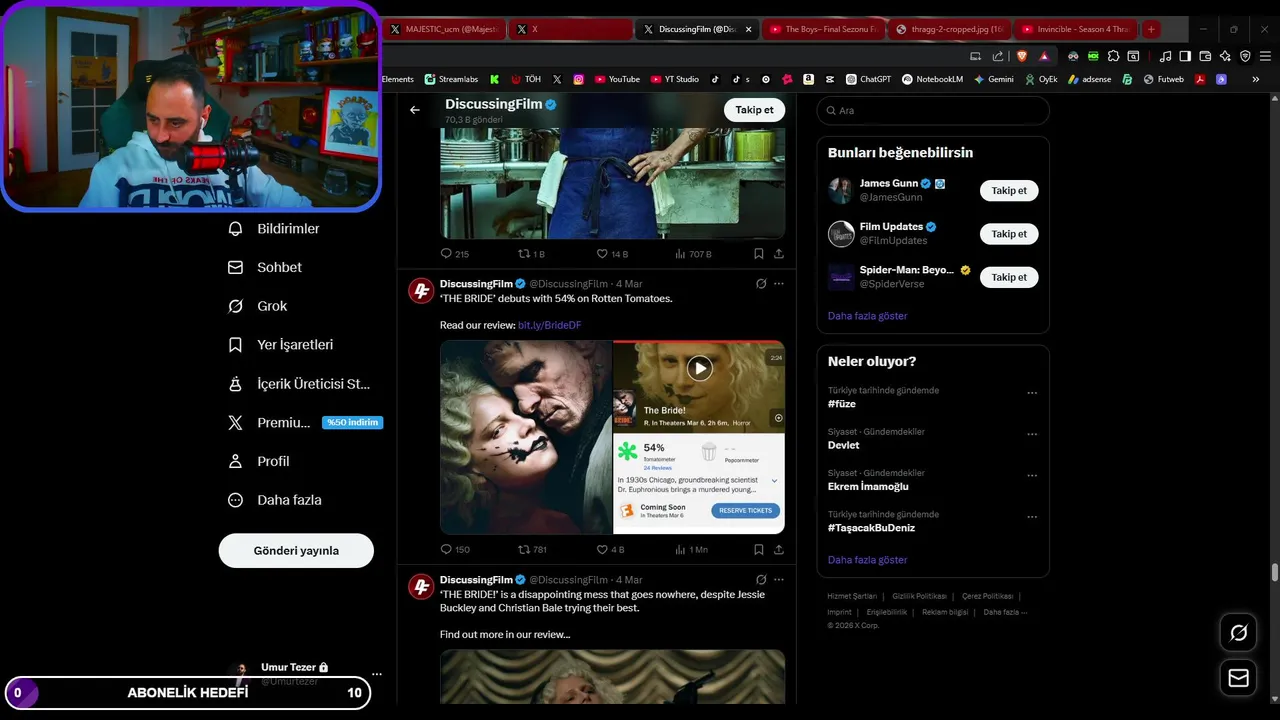The height and width of the screenshot is (720, 1280).
Task: View analytics of the 707 B views post
Action: click(x=693, y=254)
